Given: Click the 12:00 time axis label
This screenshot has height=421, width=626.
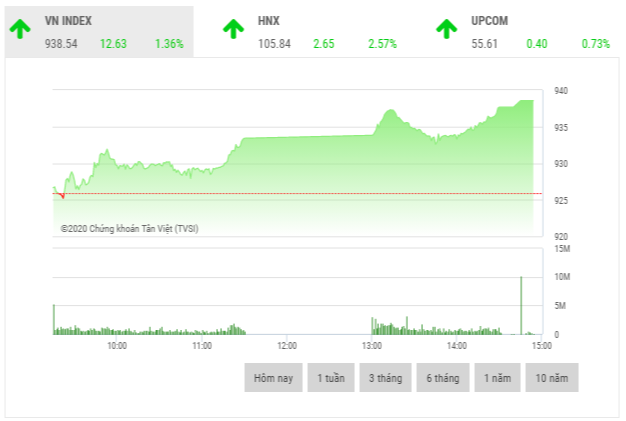Looking at the screenshot, I should pyautogui.click(x=287, y=346).
